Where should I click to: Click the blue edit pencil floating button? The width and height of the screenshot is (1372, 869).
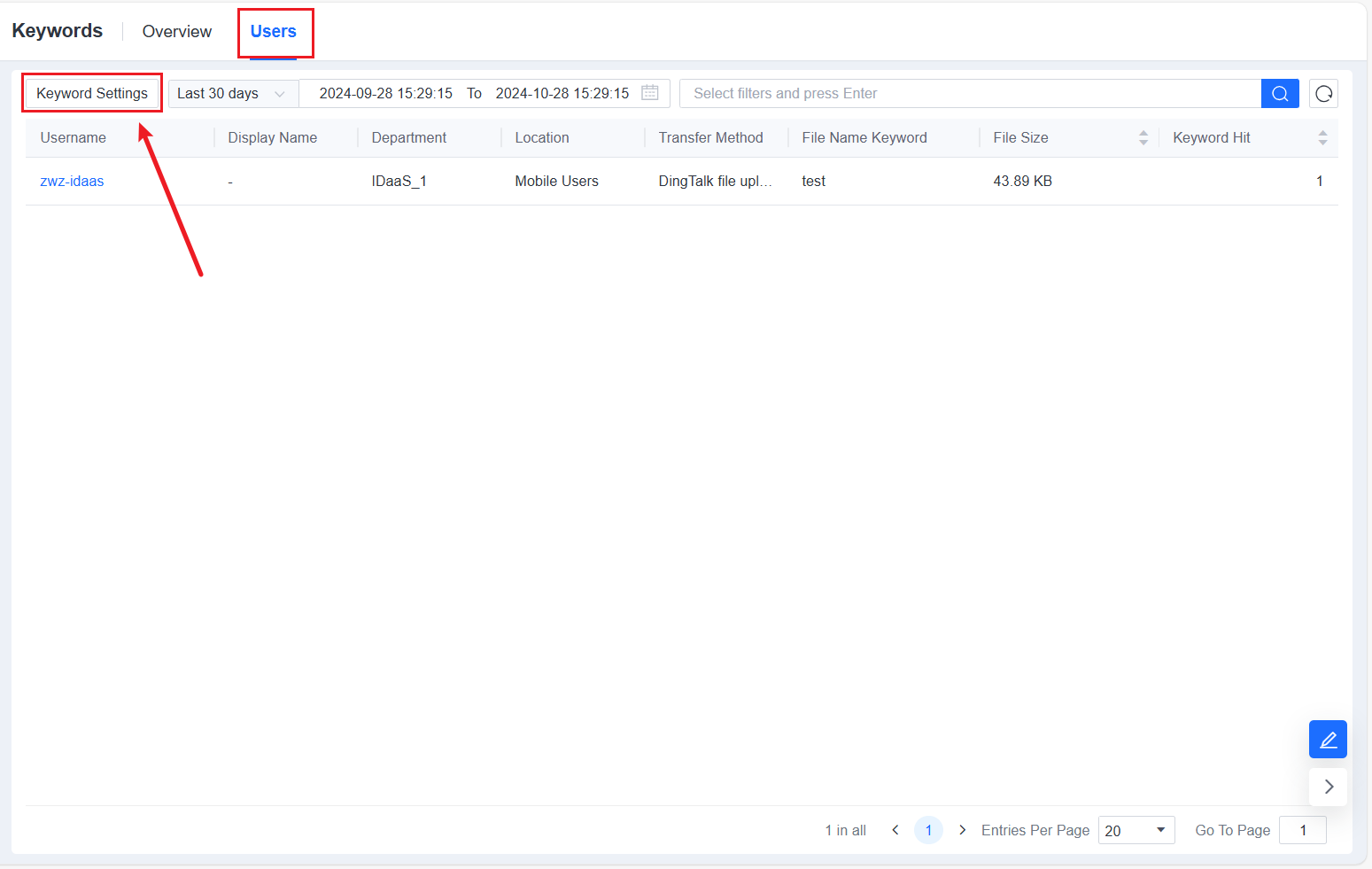tap(1328, 740)
